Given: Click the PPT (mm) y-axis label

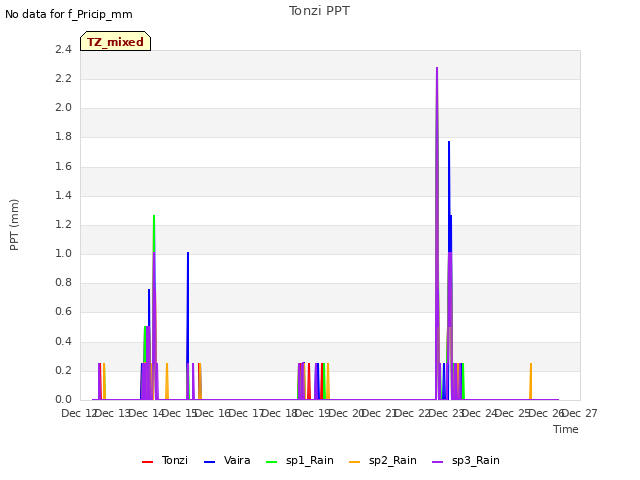Looking at the screenshot, I should 14,225.
